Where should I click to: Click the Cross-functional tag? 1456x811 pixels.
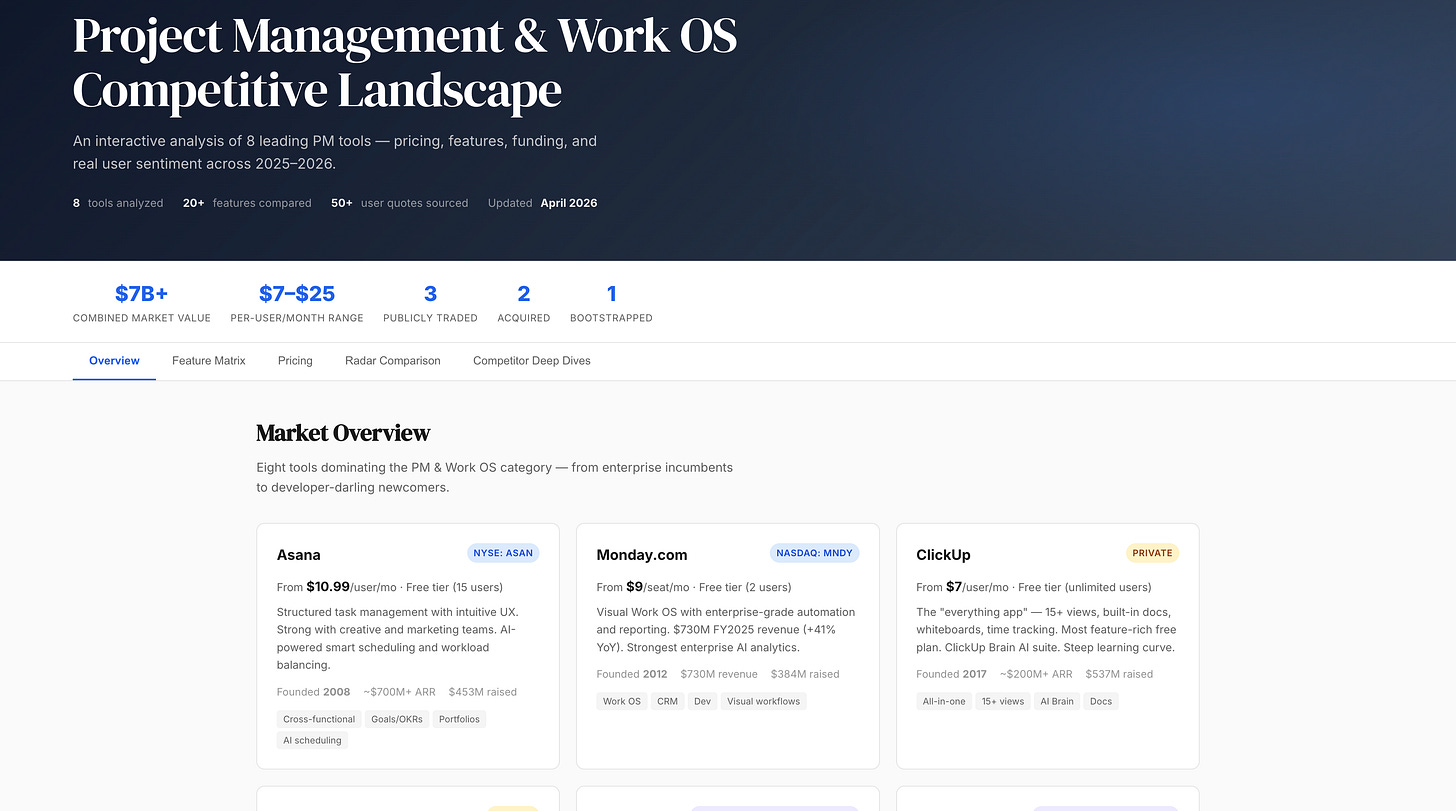[x=319, y=719]
